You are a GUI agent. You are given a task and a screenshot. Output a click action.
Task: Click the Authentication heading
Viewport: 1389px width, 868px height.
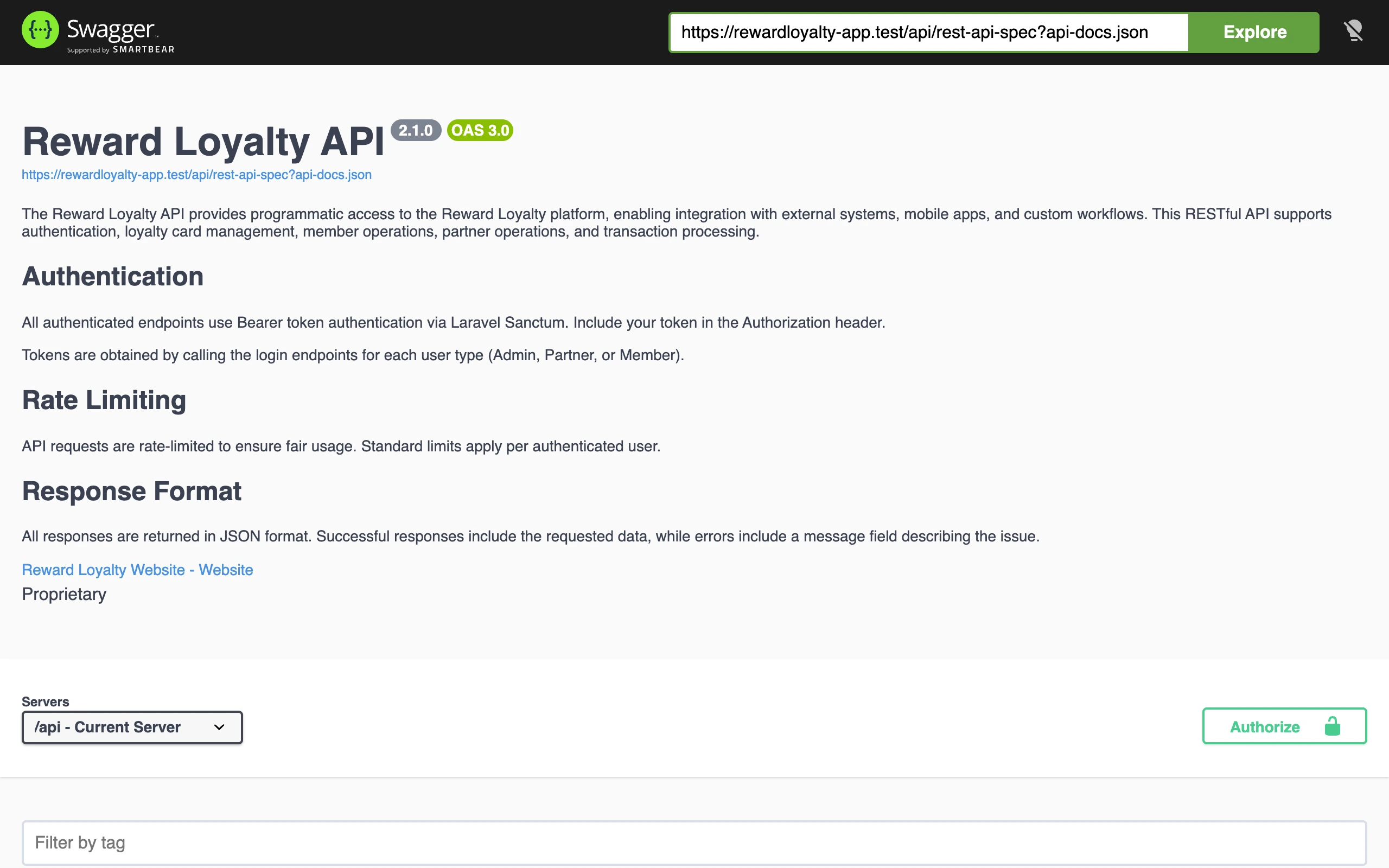point(112,277)
